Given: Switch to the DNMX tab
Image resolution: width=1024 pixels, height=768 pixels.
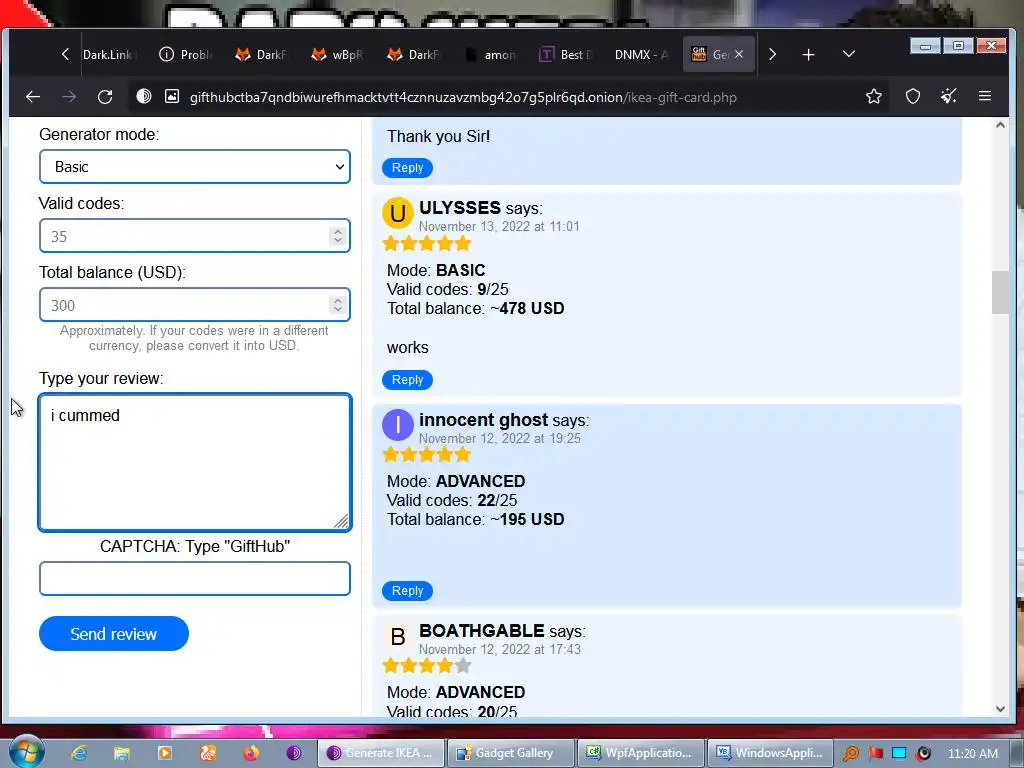Looking at the screenshot, I should pyautogui.click(x=641, y=55).
